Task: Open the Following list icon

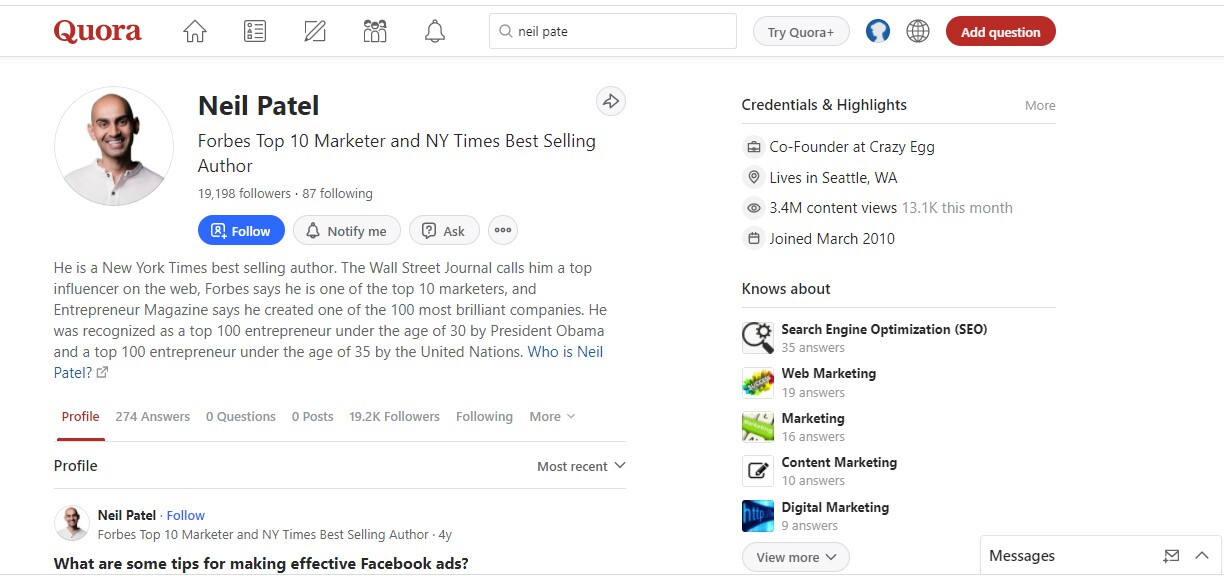Action: pos(255,32)
